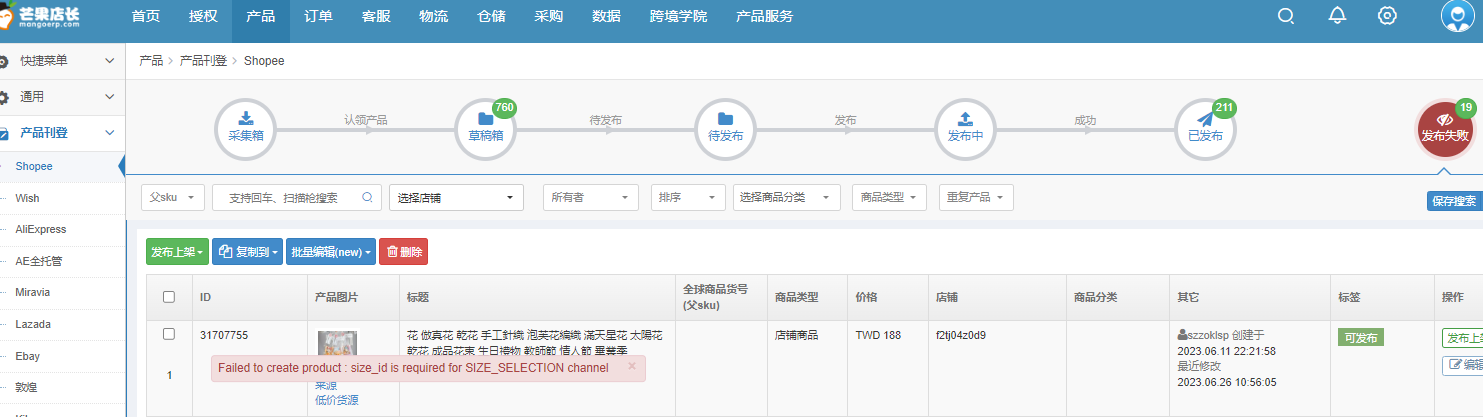Viewport: 1483px width, 417px height.
Task: Click the 产品刊登 sidebar icon
Action: 4,133
